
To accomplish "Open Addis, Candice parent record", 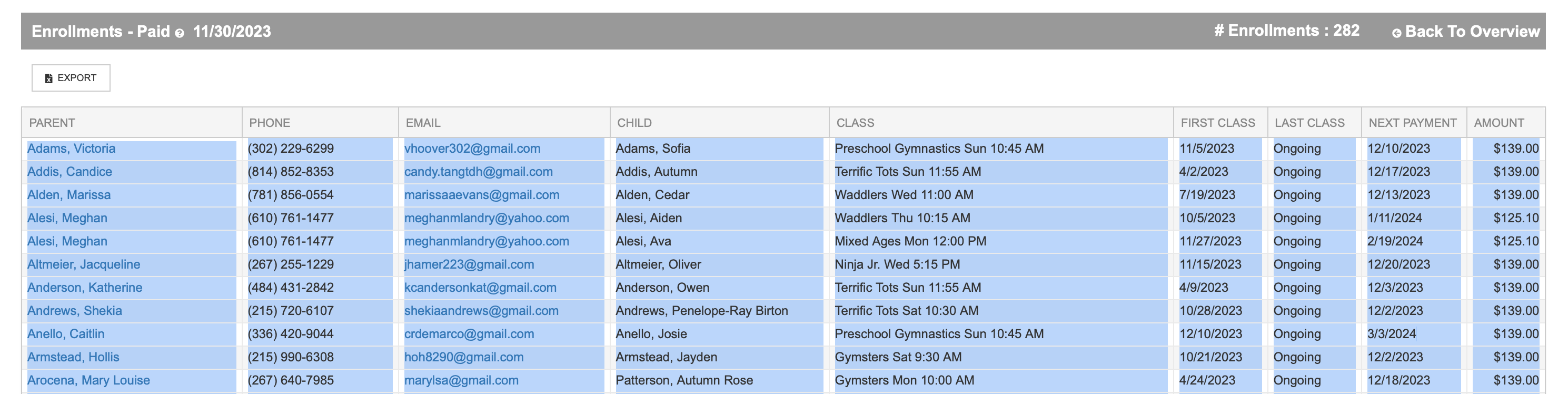I will click(70, 172).
